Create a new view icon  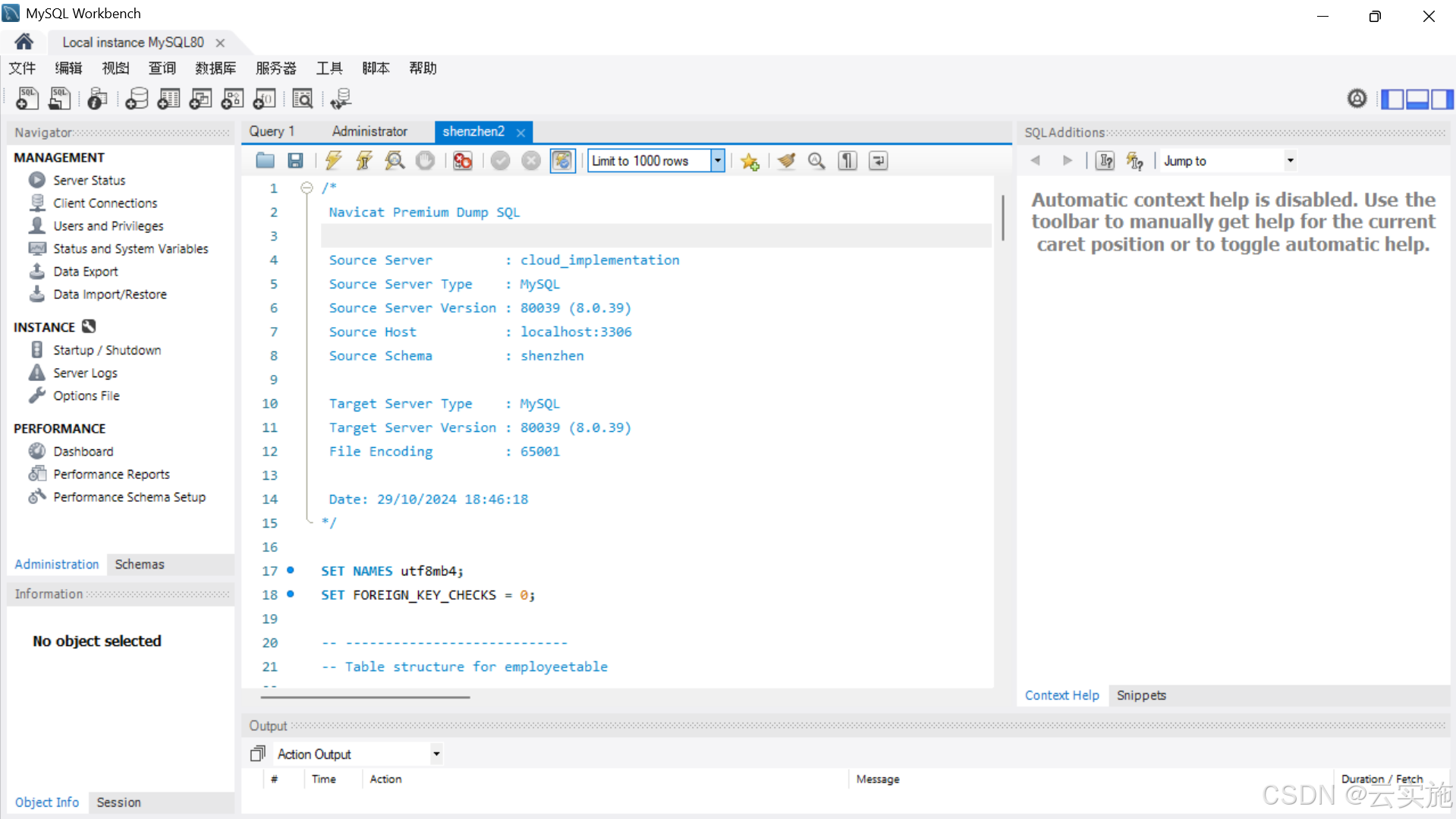200,99
